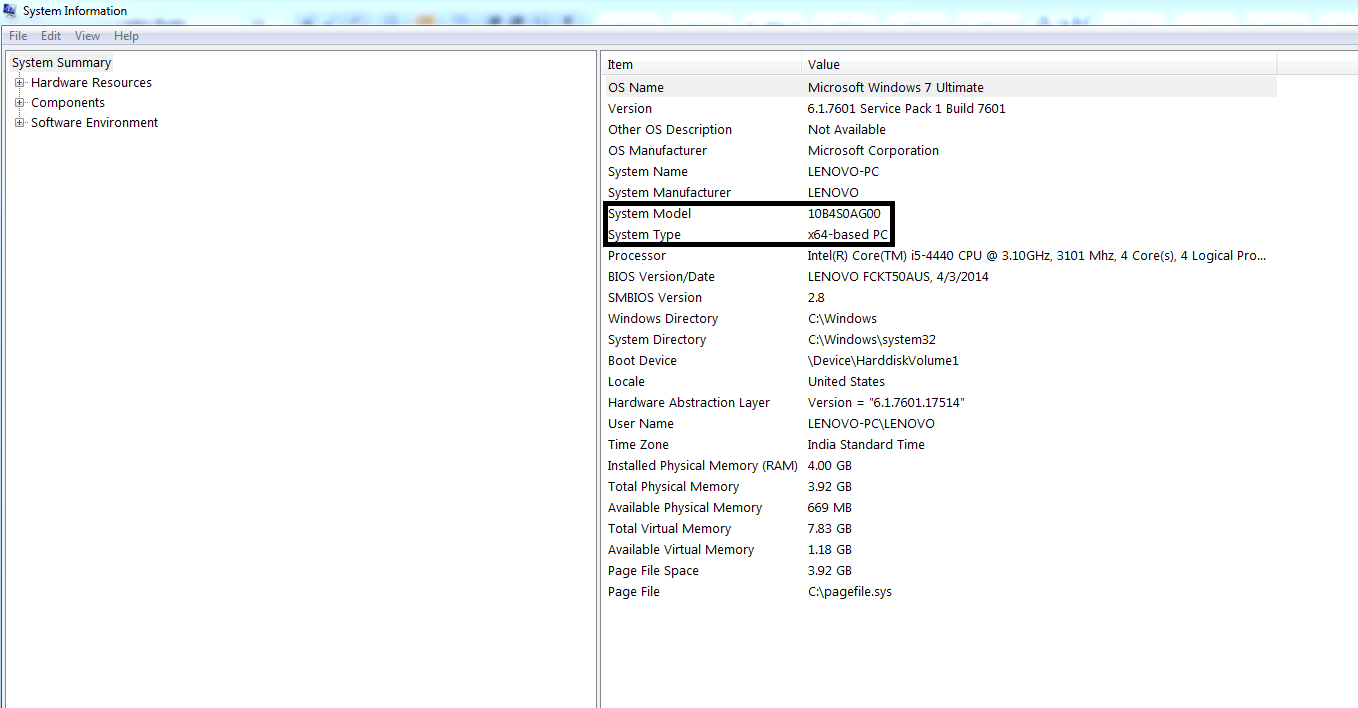
Task: Open the Help menu
Action: [126, 36]
